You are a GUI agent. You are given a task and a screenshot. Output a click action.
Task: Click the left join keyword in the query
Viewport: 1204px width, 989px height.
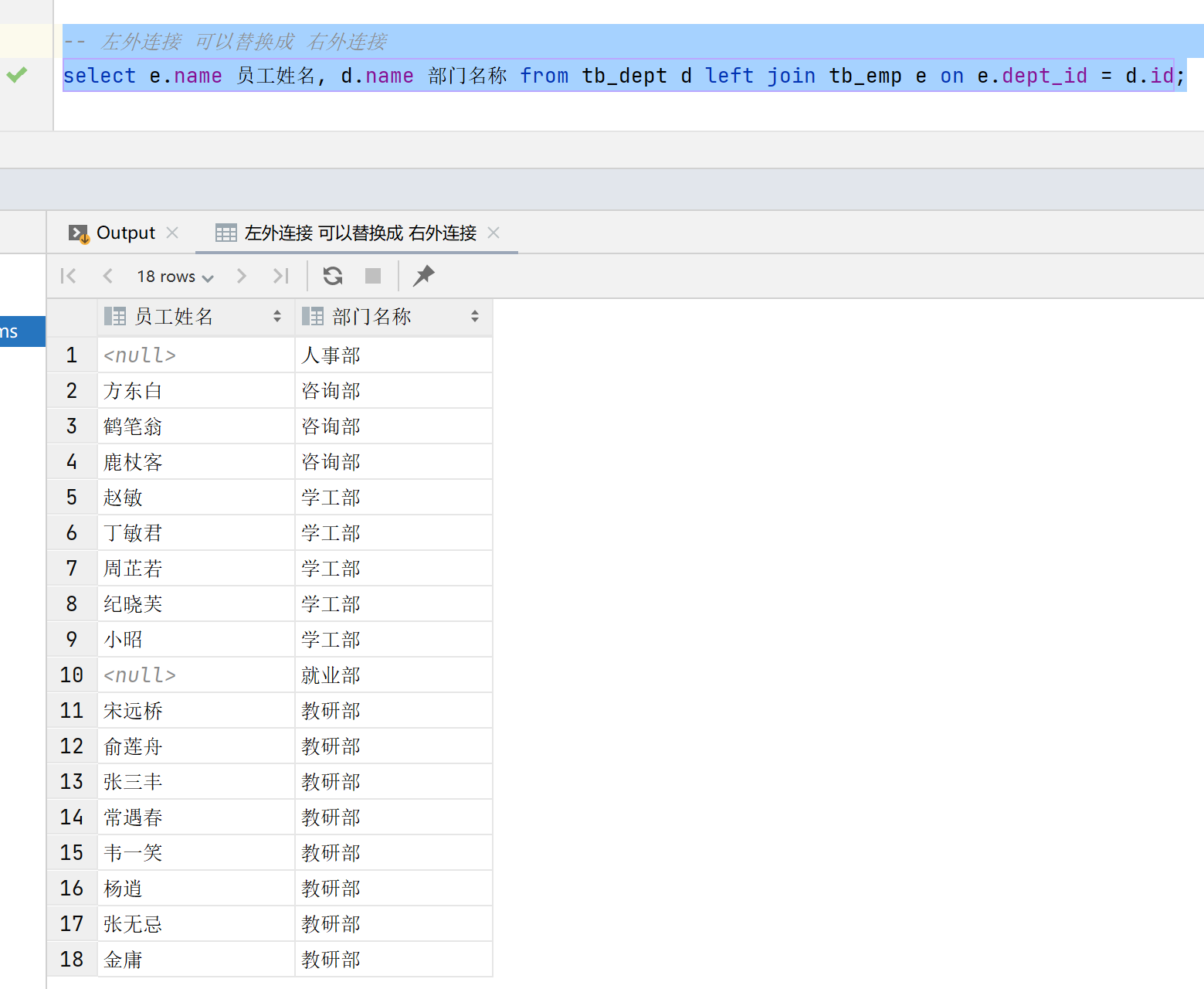(761, 76)
